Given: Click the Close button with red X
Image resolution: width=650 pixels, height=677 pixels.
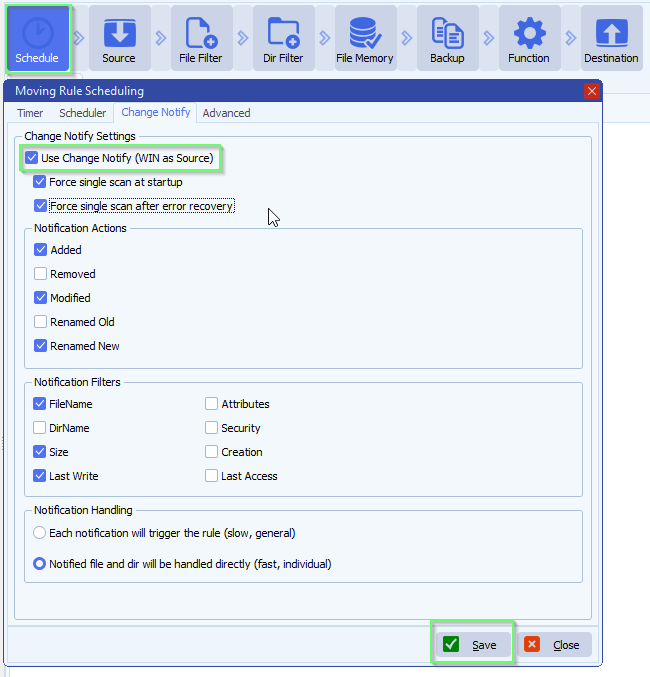Looking at the screenshot, I should click(x=555, y=645).
